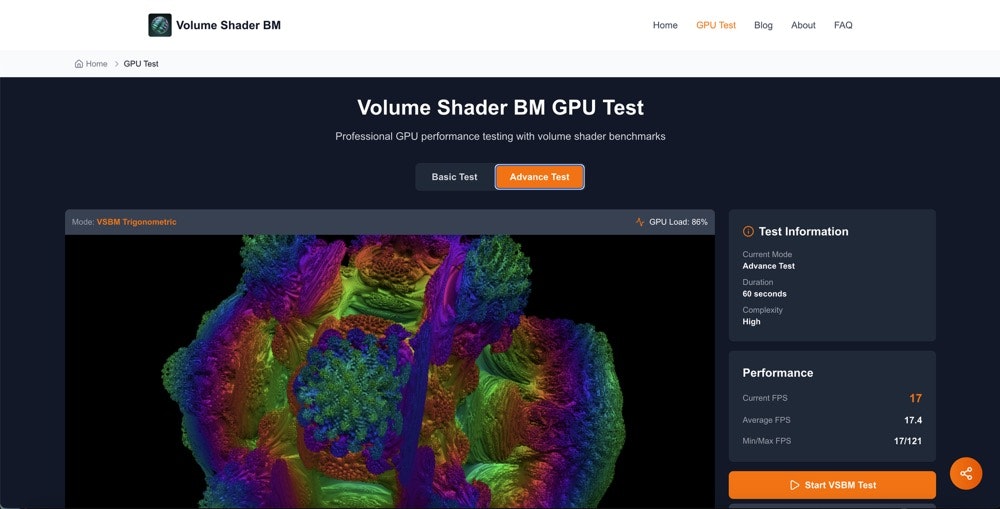Click the Volume Shader BM logo icon
The image size is (1000, 509).
(160, 25)
